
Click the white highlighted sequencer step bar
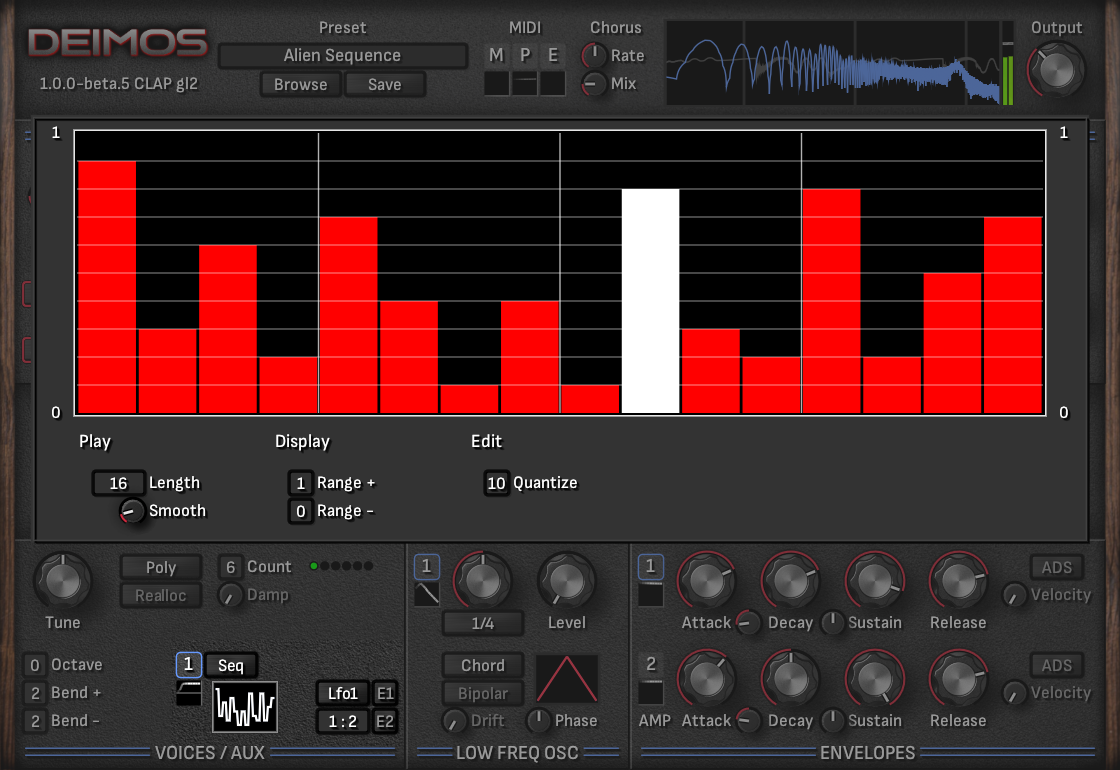pos(650,301)
